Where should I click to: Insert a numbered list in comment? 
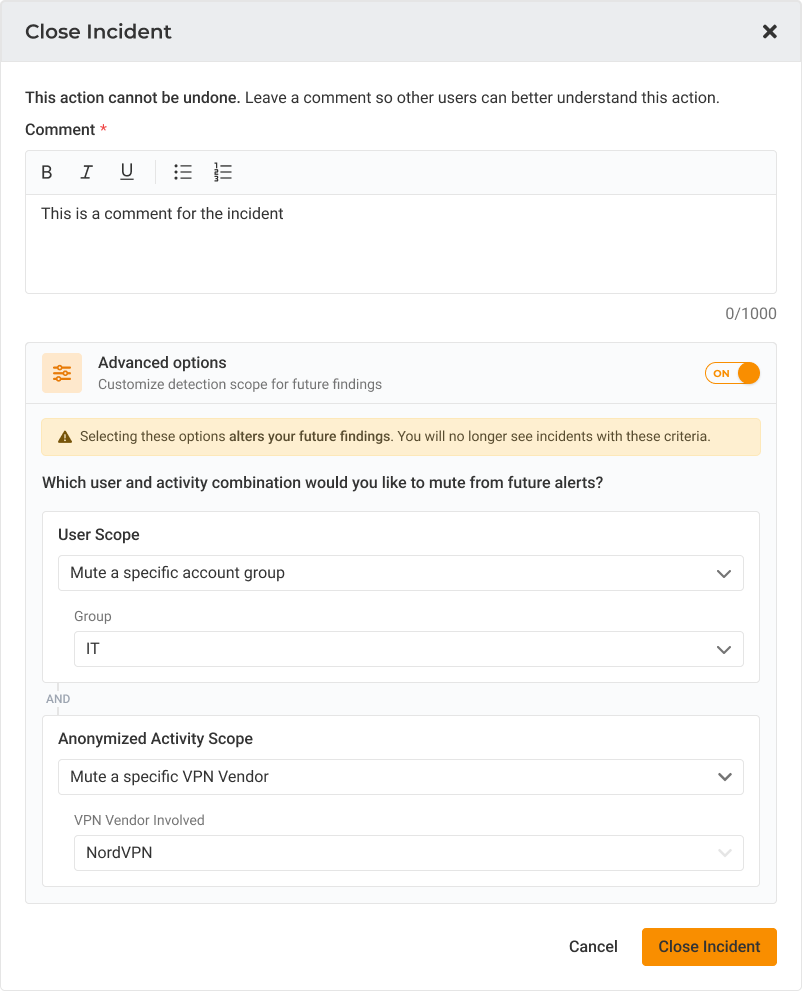pyautogui.click(x=222, y=172)
